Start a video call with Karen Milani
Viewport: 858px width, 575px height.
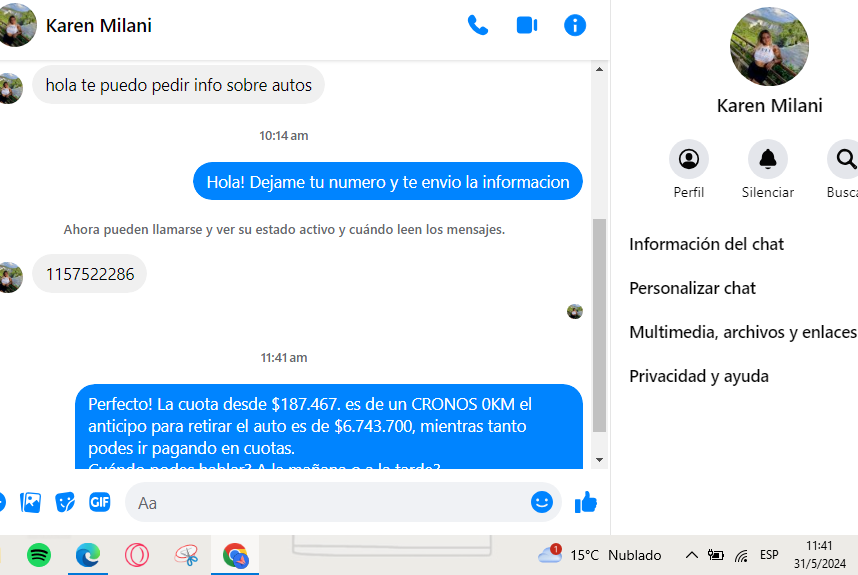[526, 25]
